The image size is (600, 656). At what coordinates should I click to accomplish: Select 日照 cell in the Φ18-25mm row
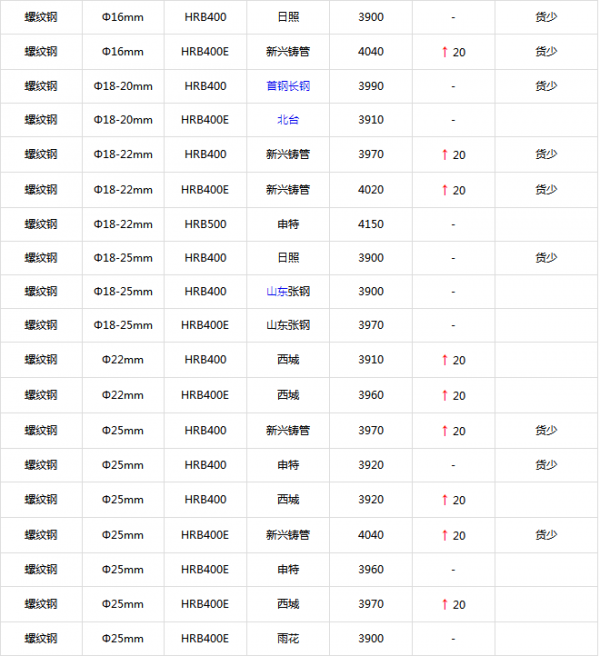coord(288,258)
